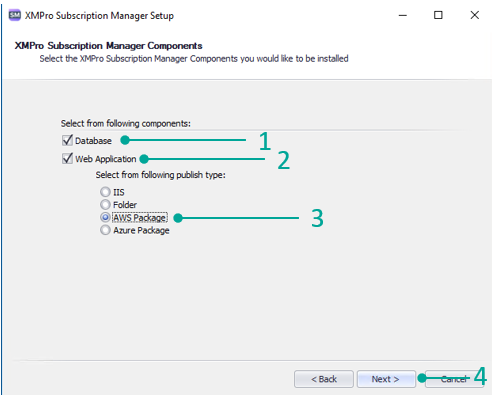Close the Subscription Manager Setup window
This screenshot has width=493, height=395.
(x=475, y=15)
